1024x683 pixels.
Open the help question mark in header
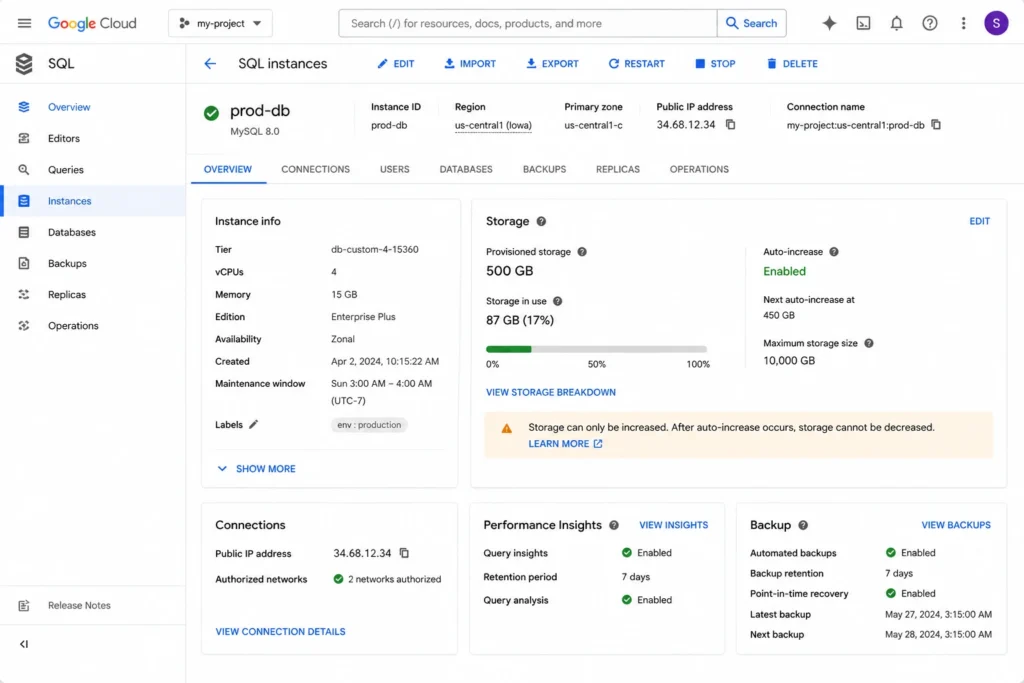click(929, 24)
